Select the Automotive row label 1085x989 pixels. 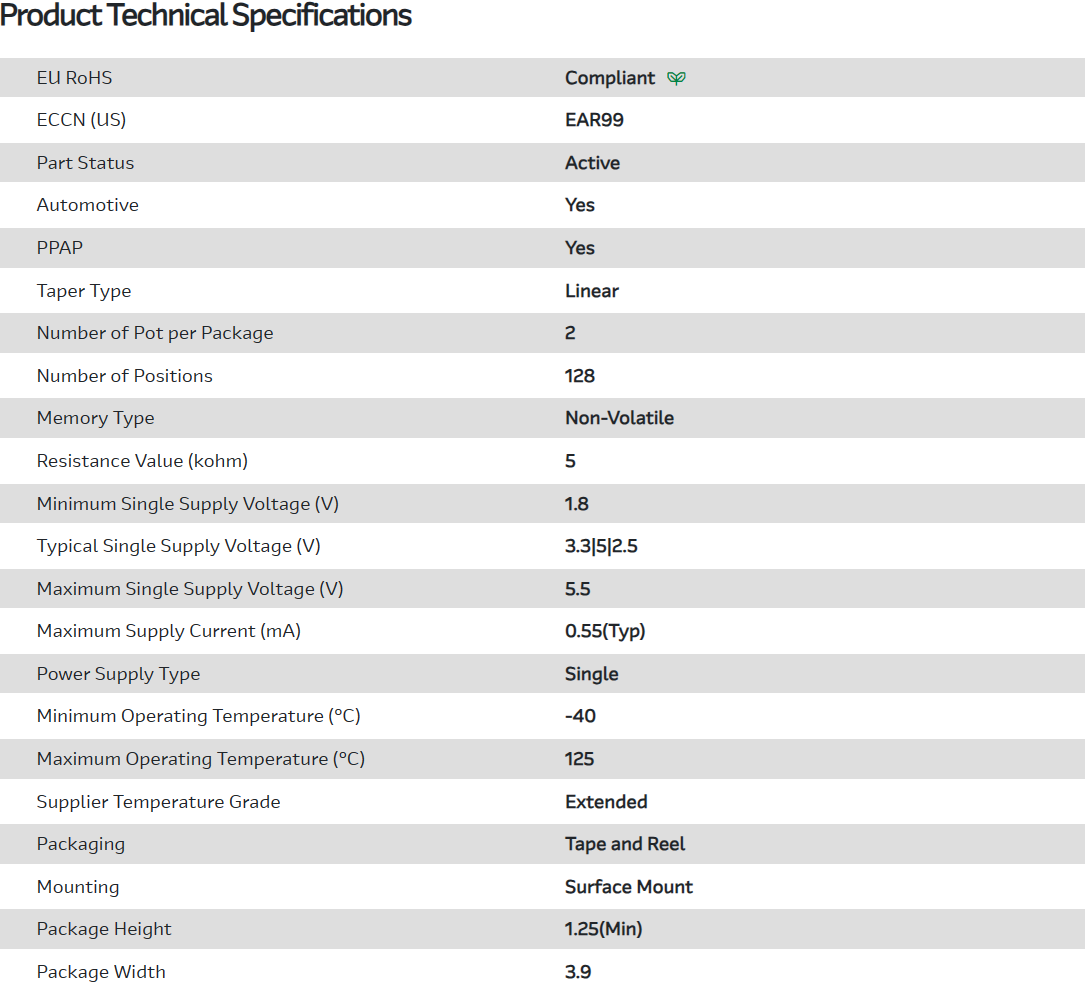pos(88,205)
